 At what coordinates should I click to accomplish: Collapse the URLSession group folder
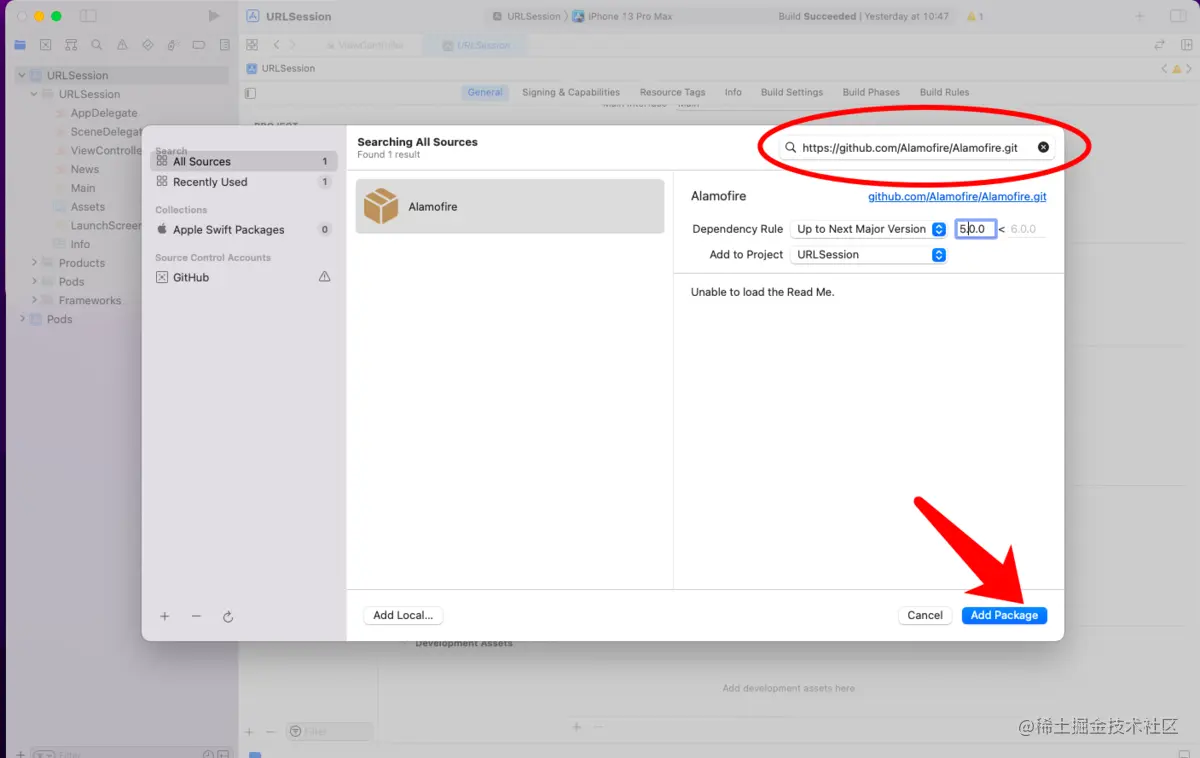coord(34,94)
